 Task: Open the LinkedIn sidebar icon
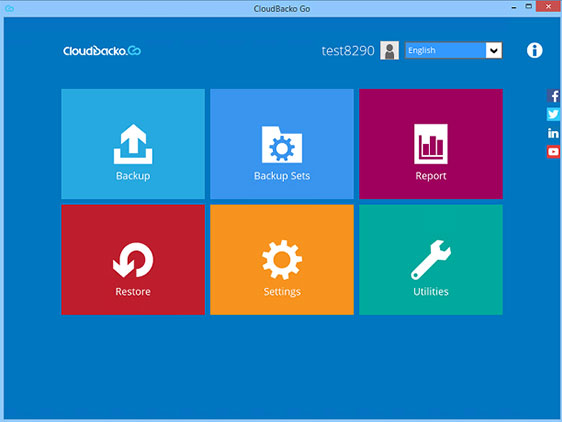tap(553, 133)
